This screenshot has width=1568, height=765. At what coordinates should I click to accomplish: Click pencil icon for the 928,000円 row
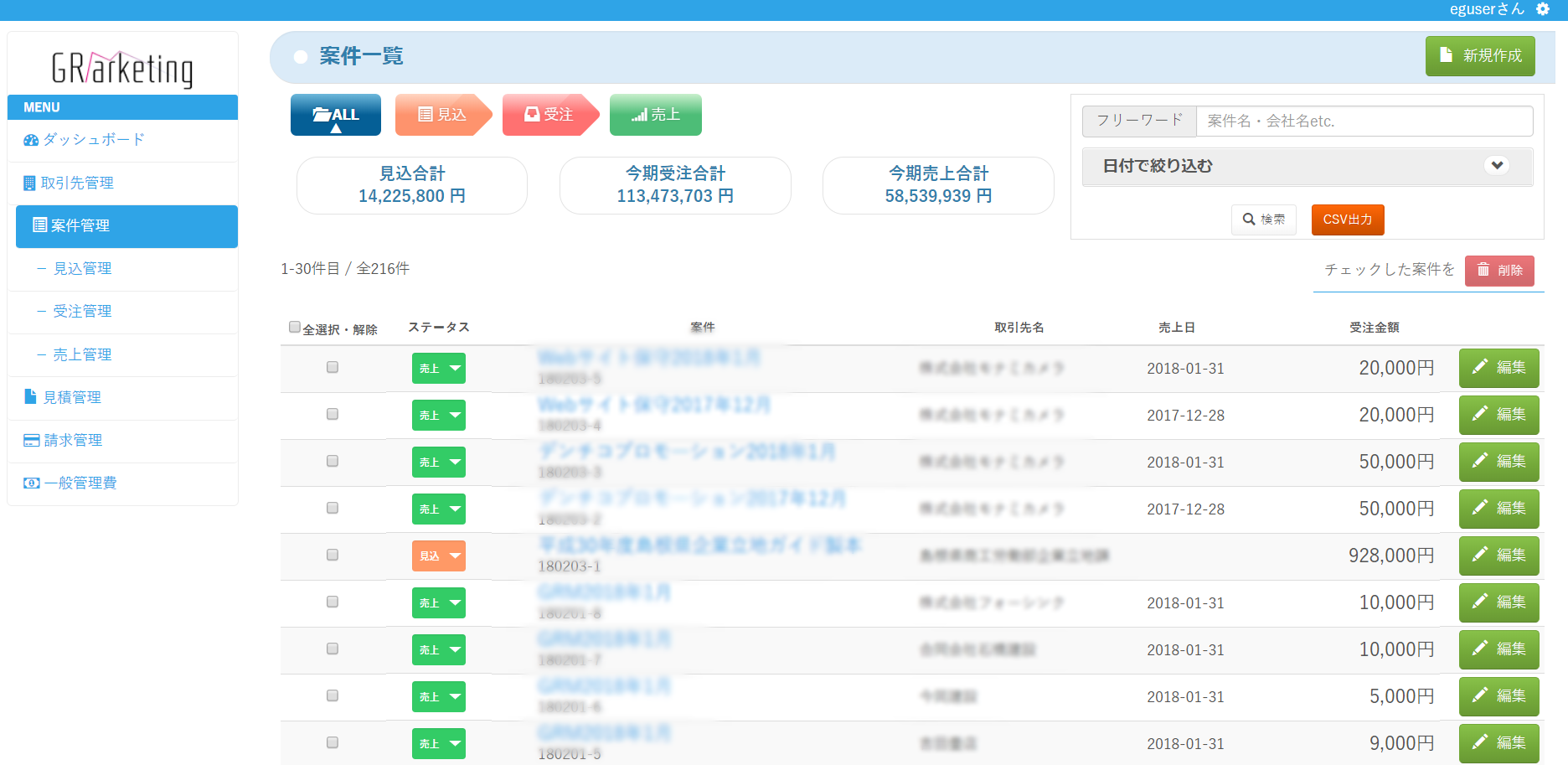(x=1480, y=555)
